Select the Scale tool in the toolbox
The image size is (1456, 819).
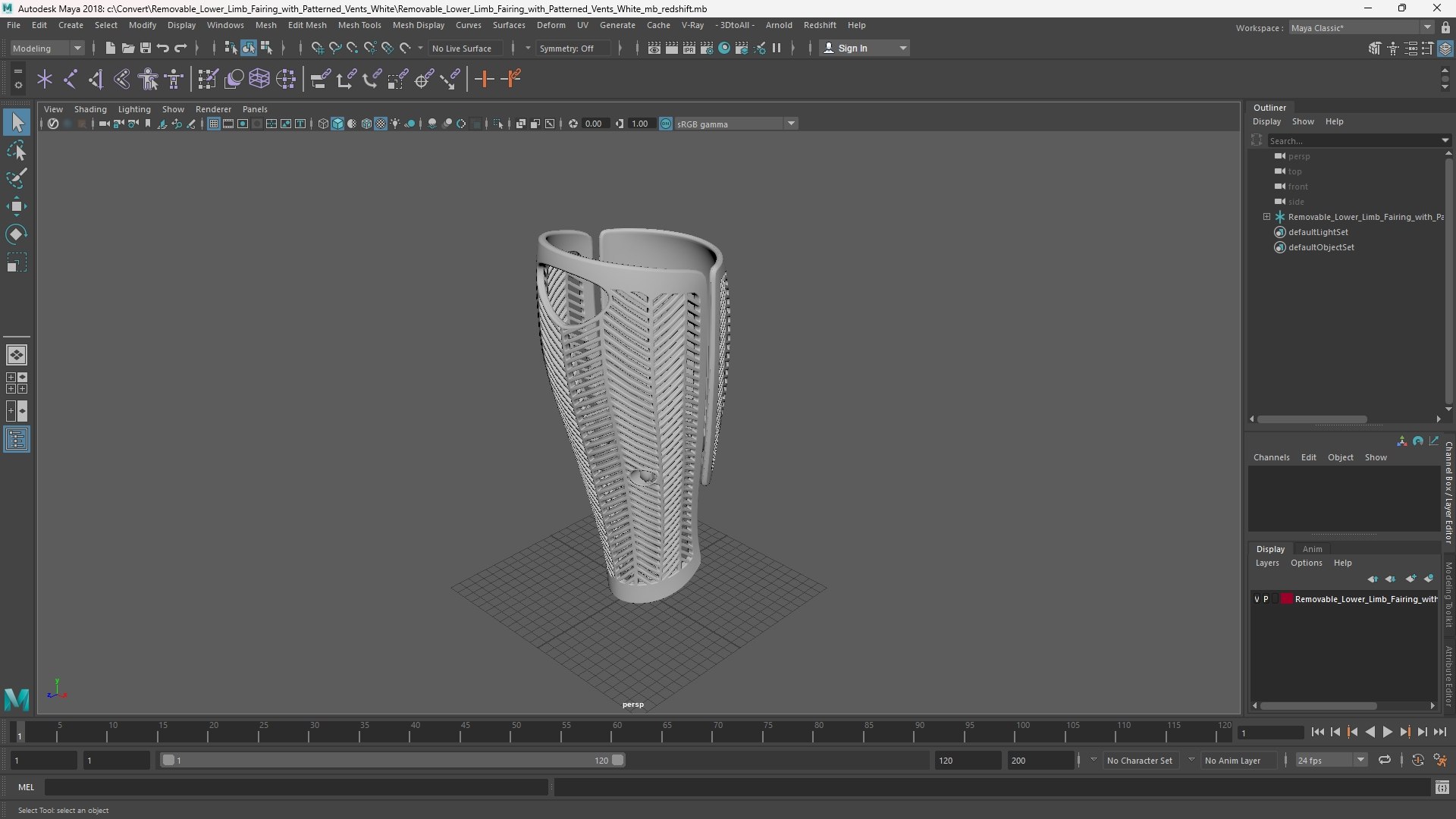coord(17,262)
